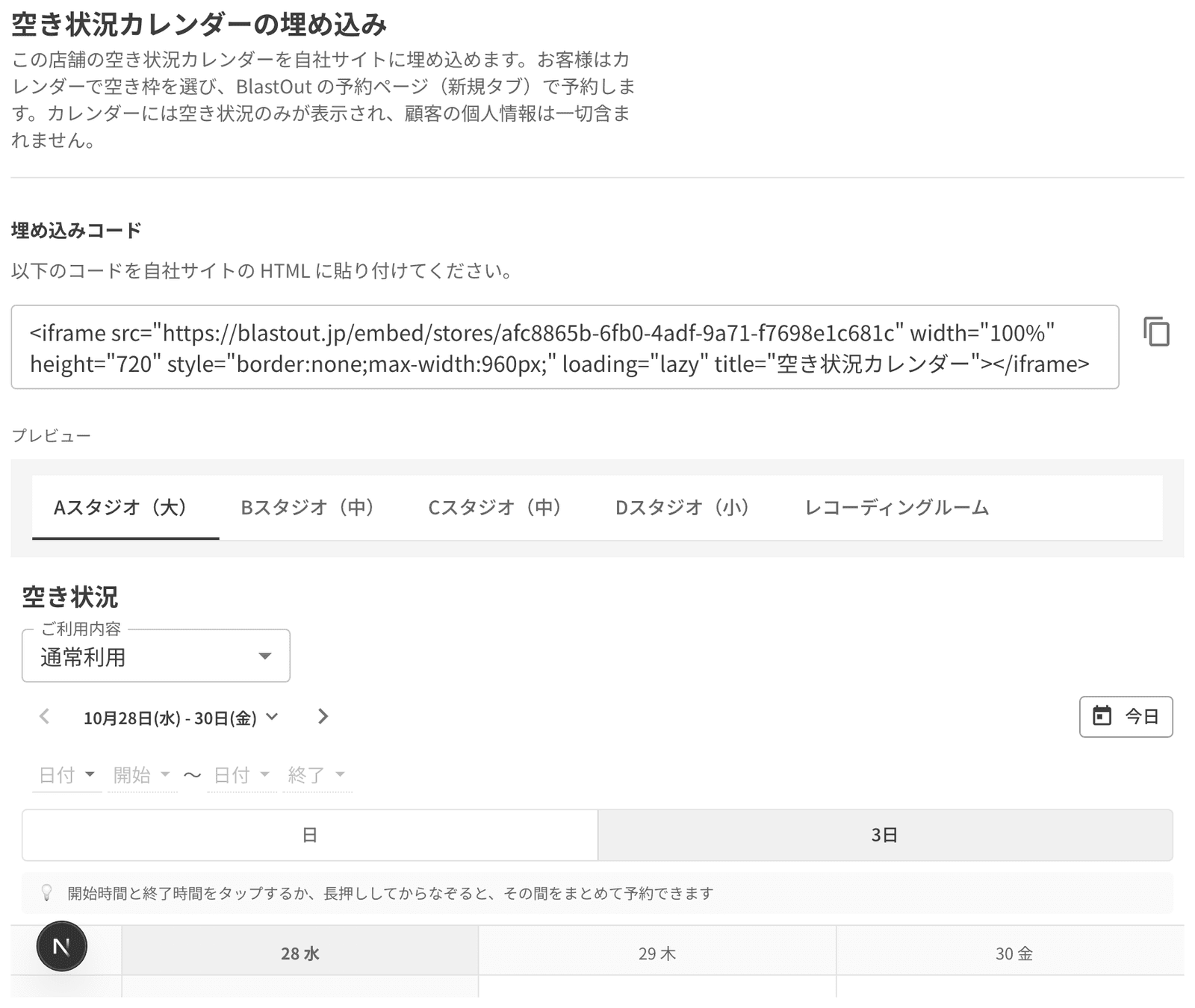Open the second 日付 end-date dropdown
Screen dimensions: 1195x1008
(x=241, y=775)
